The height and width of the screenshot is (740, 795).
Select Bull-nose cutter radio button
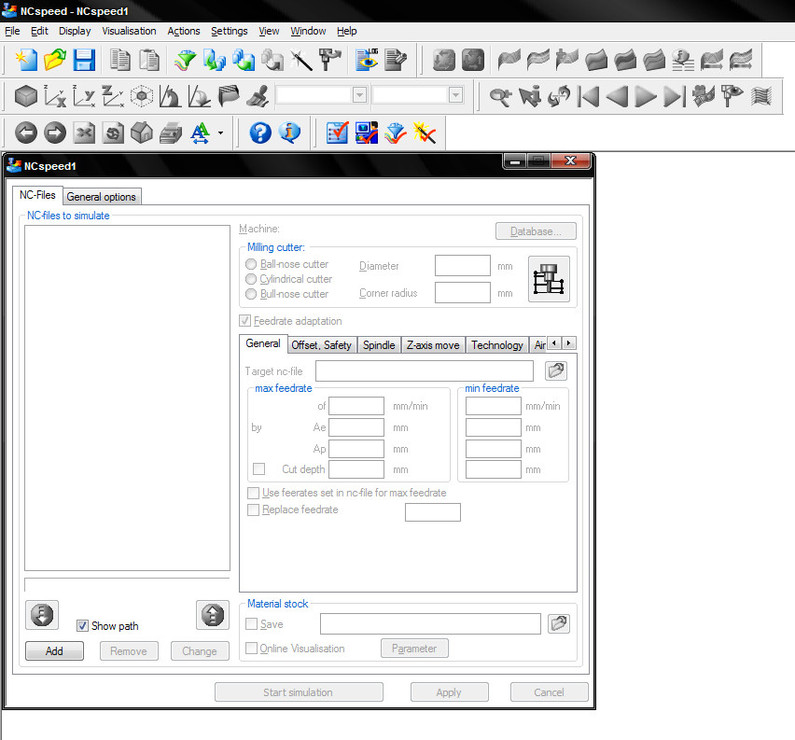[x=251, y=294]
